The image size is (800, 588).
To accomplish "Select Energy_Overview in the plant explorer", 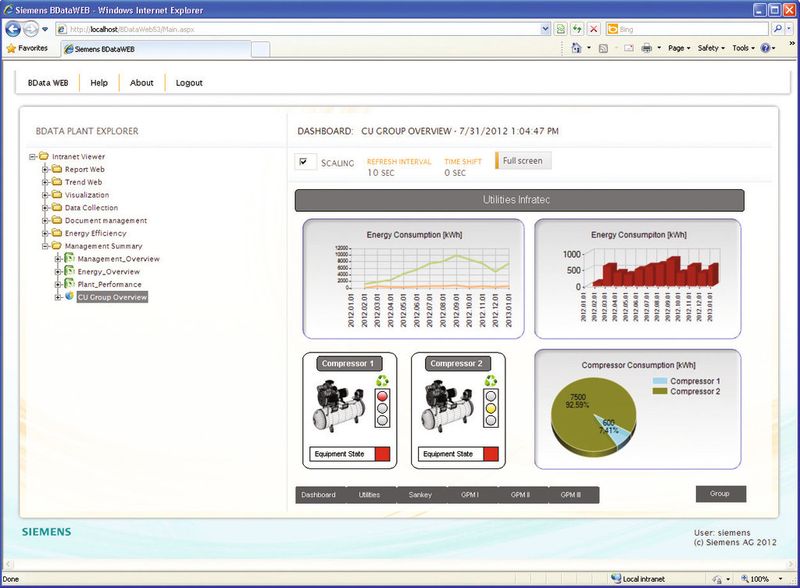I will coord(108,272).
